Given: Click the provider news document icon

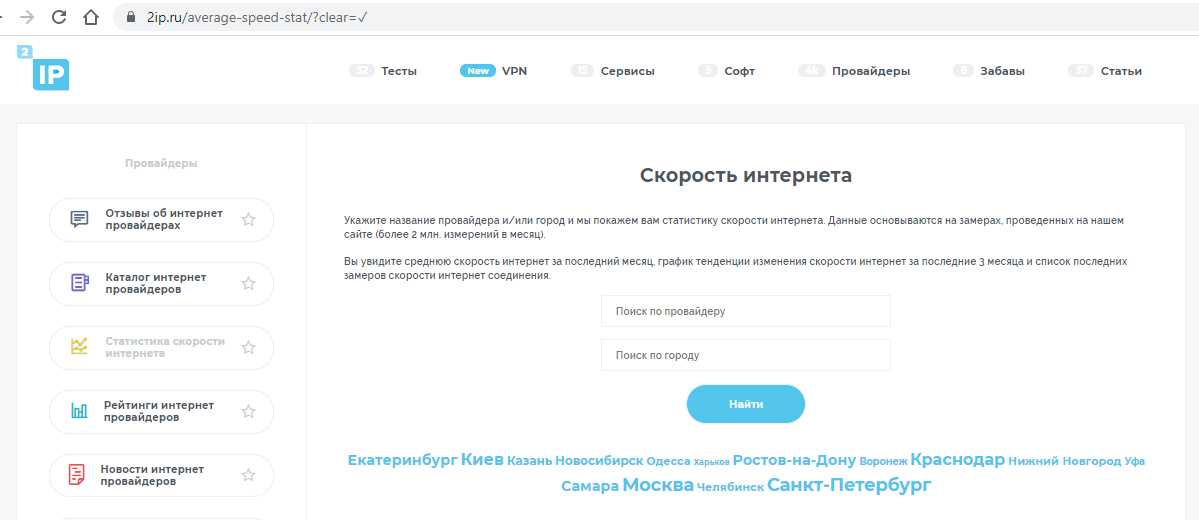Looking at the screenshot, I should [77, 475].
